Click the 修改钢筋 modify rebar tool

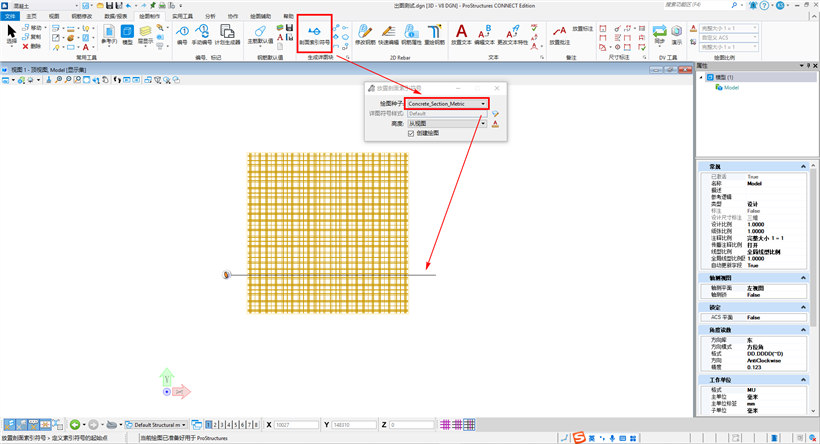click(367, 37)
